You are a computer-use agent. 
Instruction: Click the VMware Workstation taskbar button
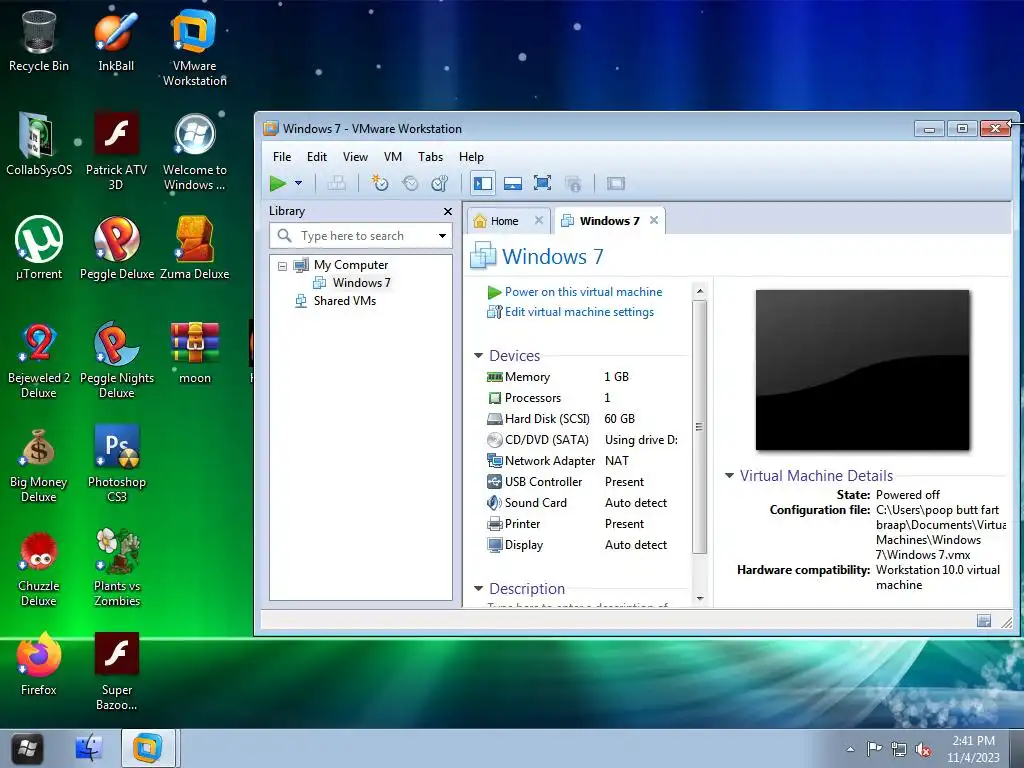[x=148, y=748]
